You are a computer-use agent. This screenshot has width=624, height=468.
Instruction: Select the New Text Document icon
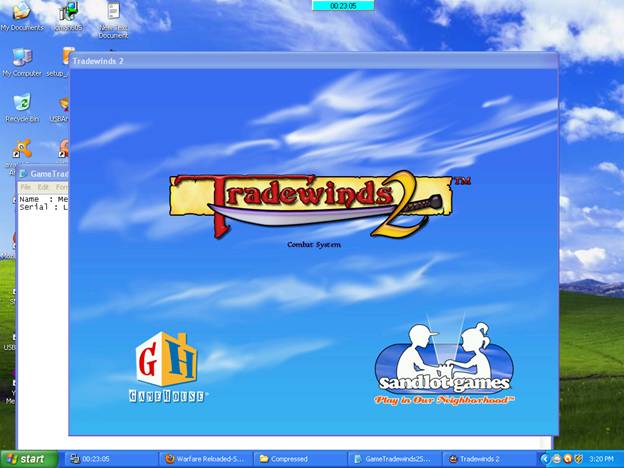[113, 19]
